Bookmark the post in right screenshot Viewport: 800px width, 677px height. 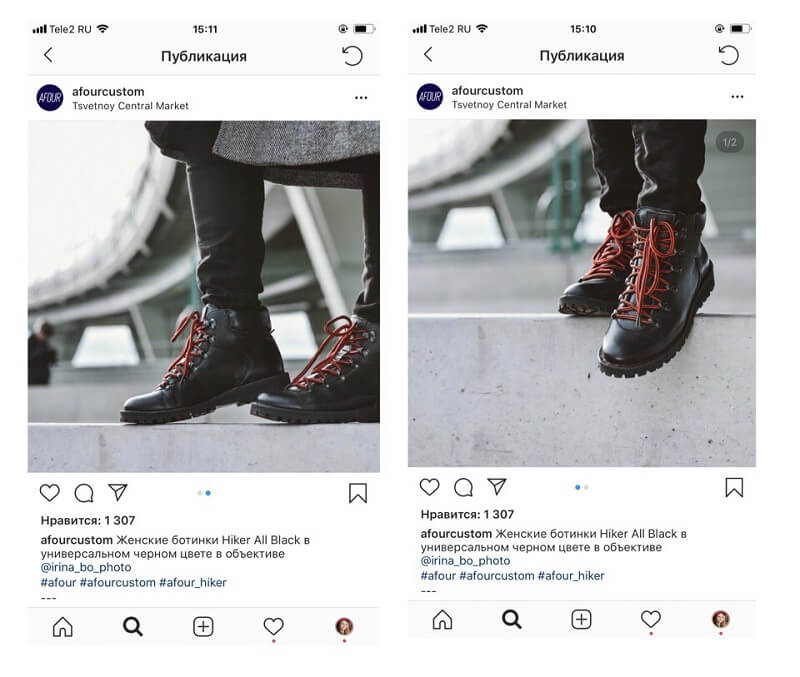(x=734, y=487)
